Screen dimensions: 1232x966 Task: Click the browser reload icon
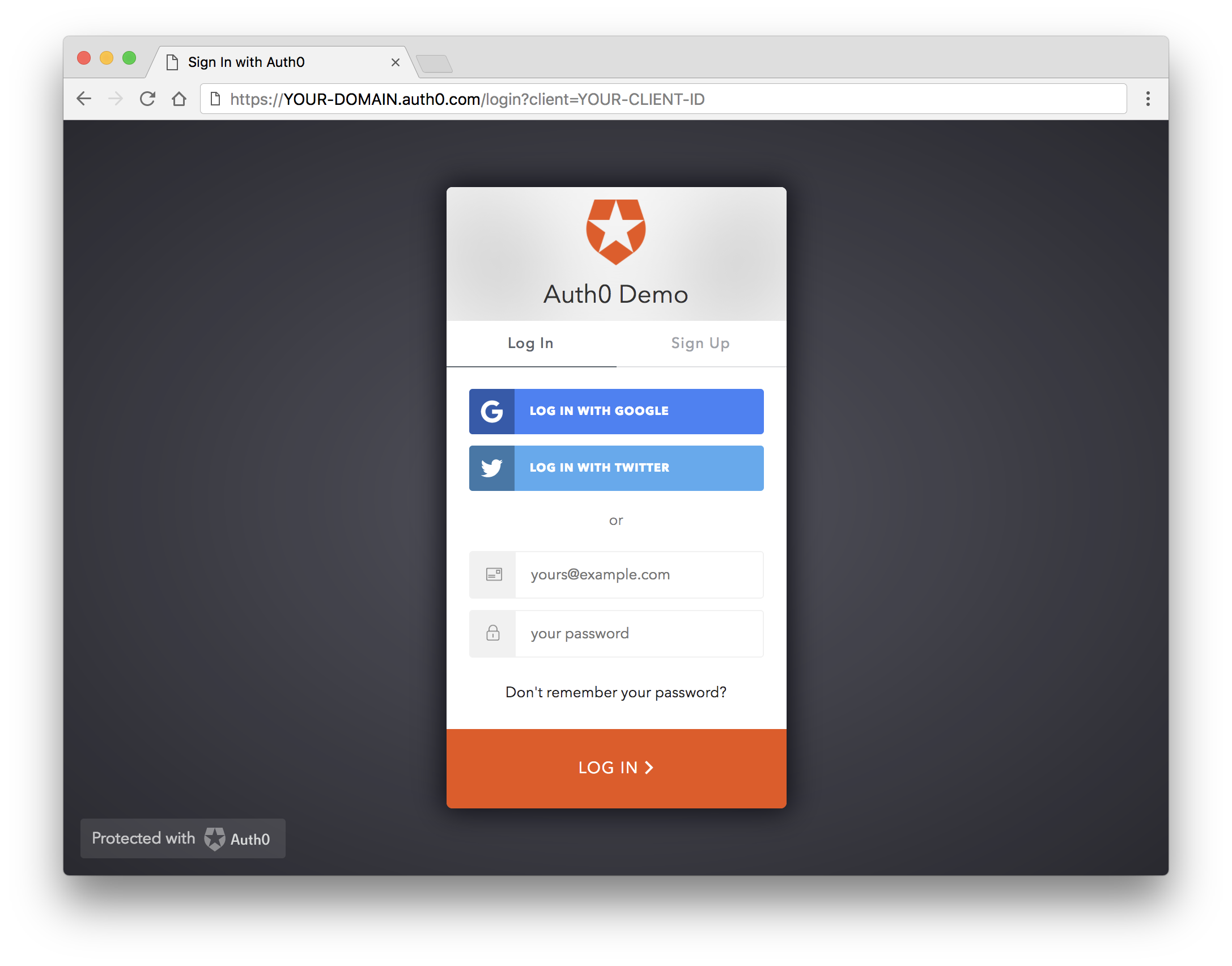coord(147,99)
